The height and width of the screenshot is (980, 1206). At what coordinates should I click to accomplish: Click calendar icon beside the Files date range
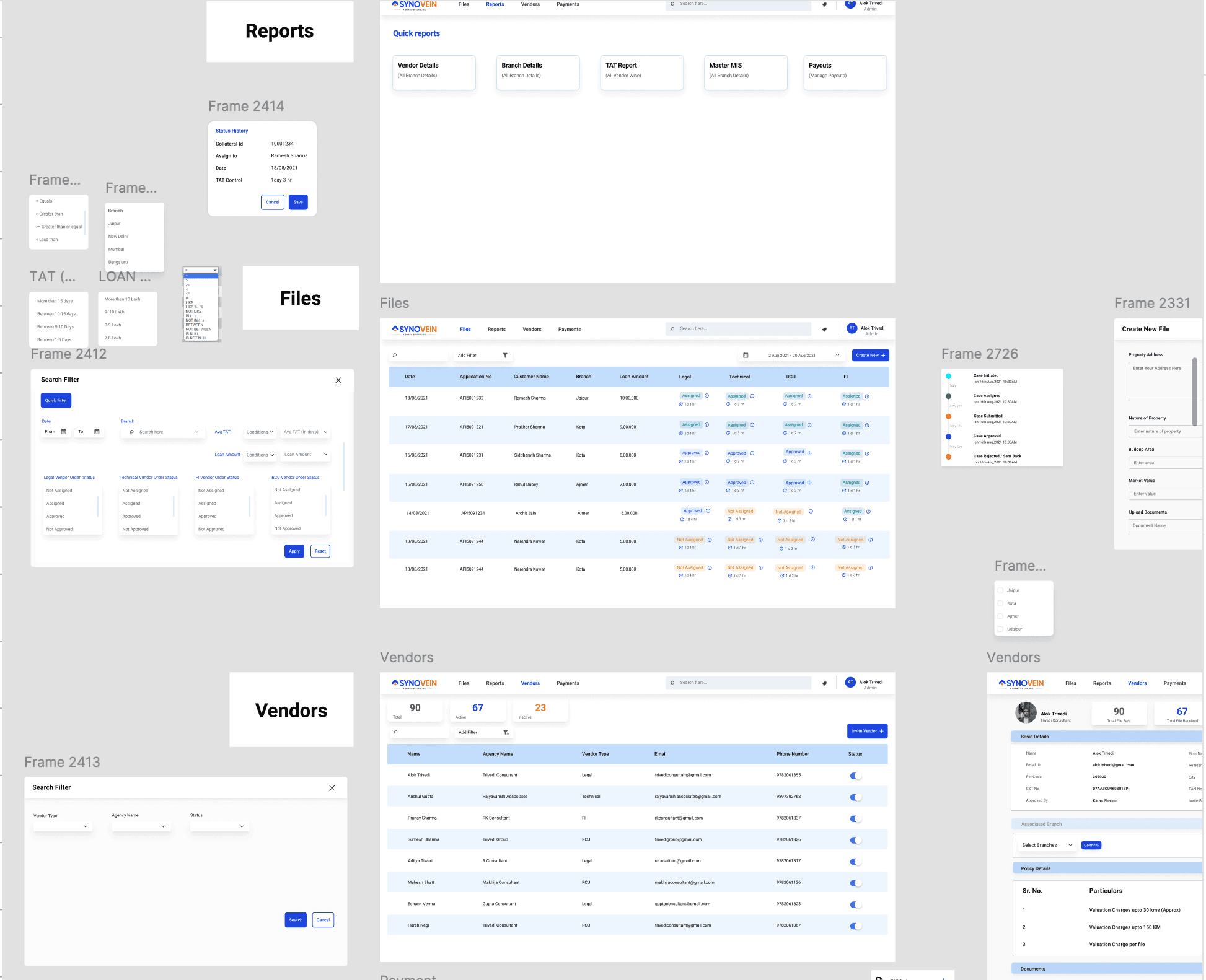tap(746, 356)
